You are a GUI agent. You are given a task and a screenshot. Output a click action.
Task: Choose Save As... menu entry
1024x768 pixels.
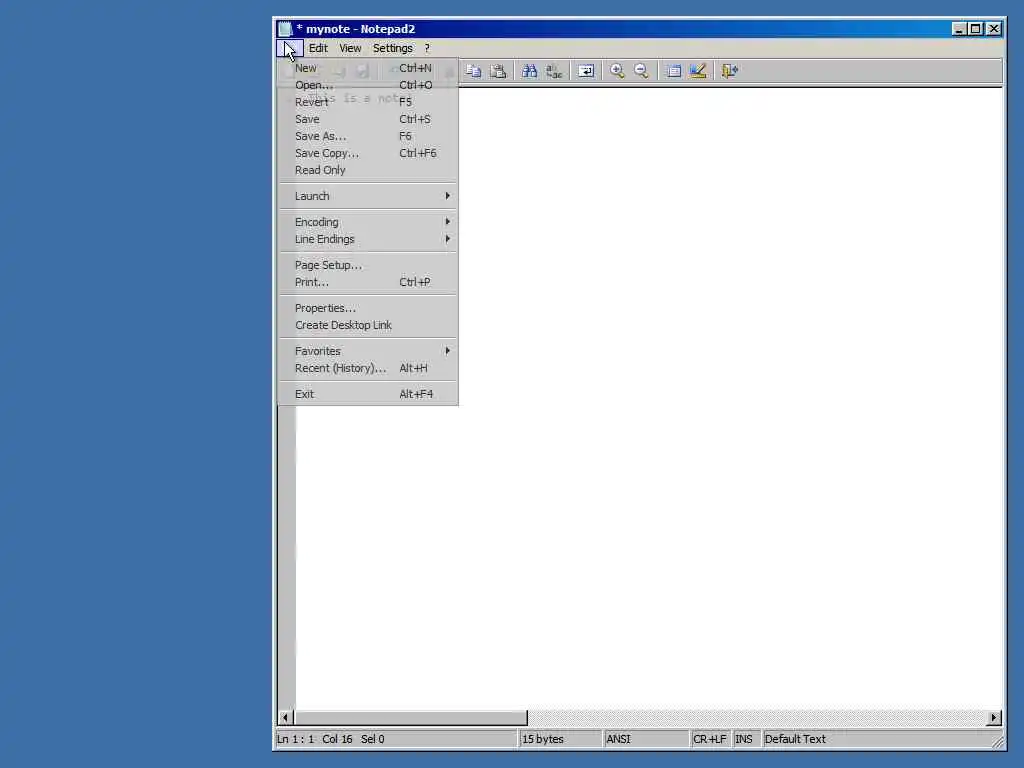coord(368,136)
